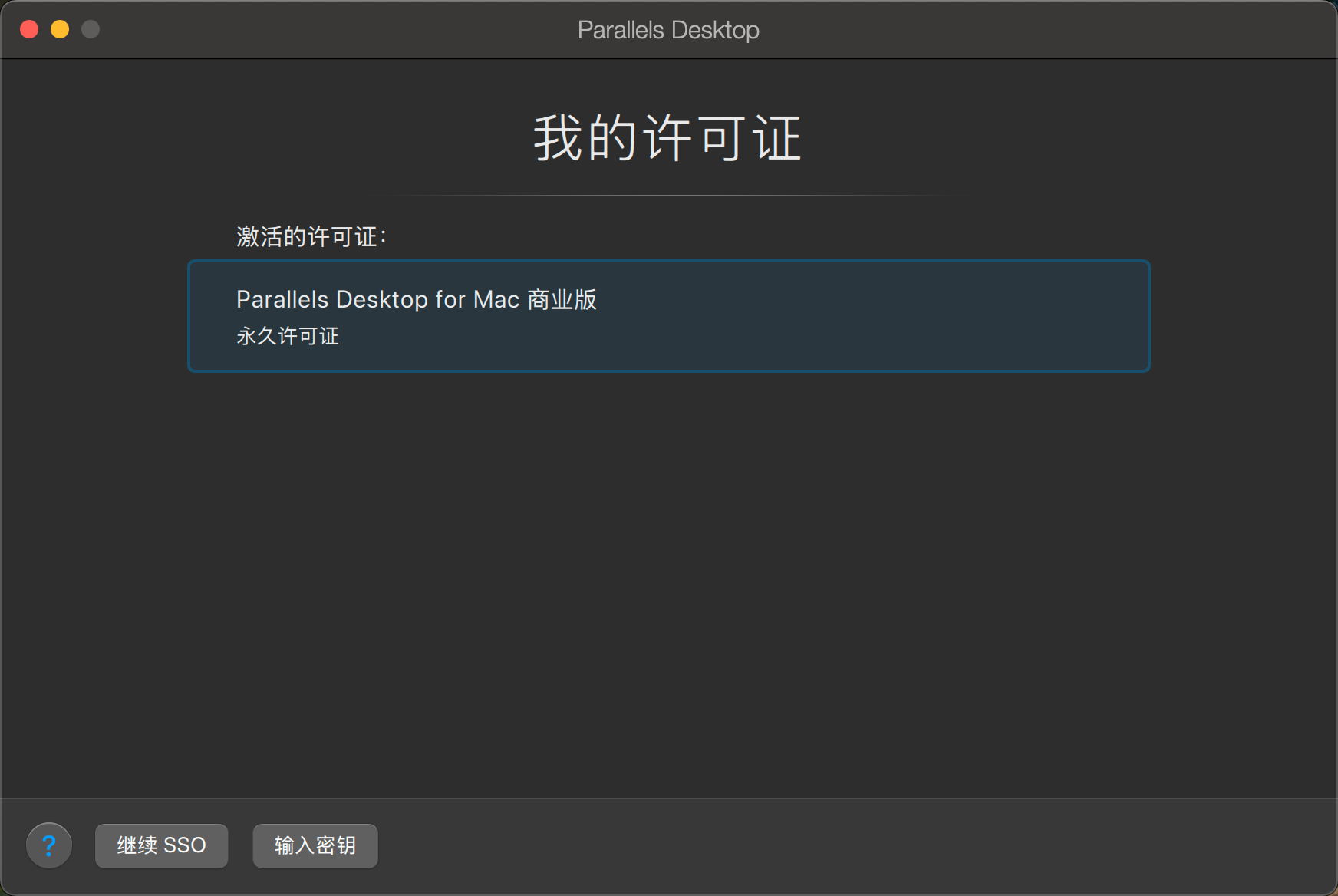Click the 继续 SSO button
Image resolution: width=1338 pixels, height=896 pixels.
point(161,845)
